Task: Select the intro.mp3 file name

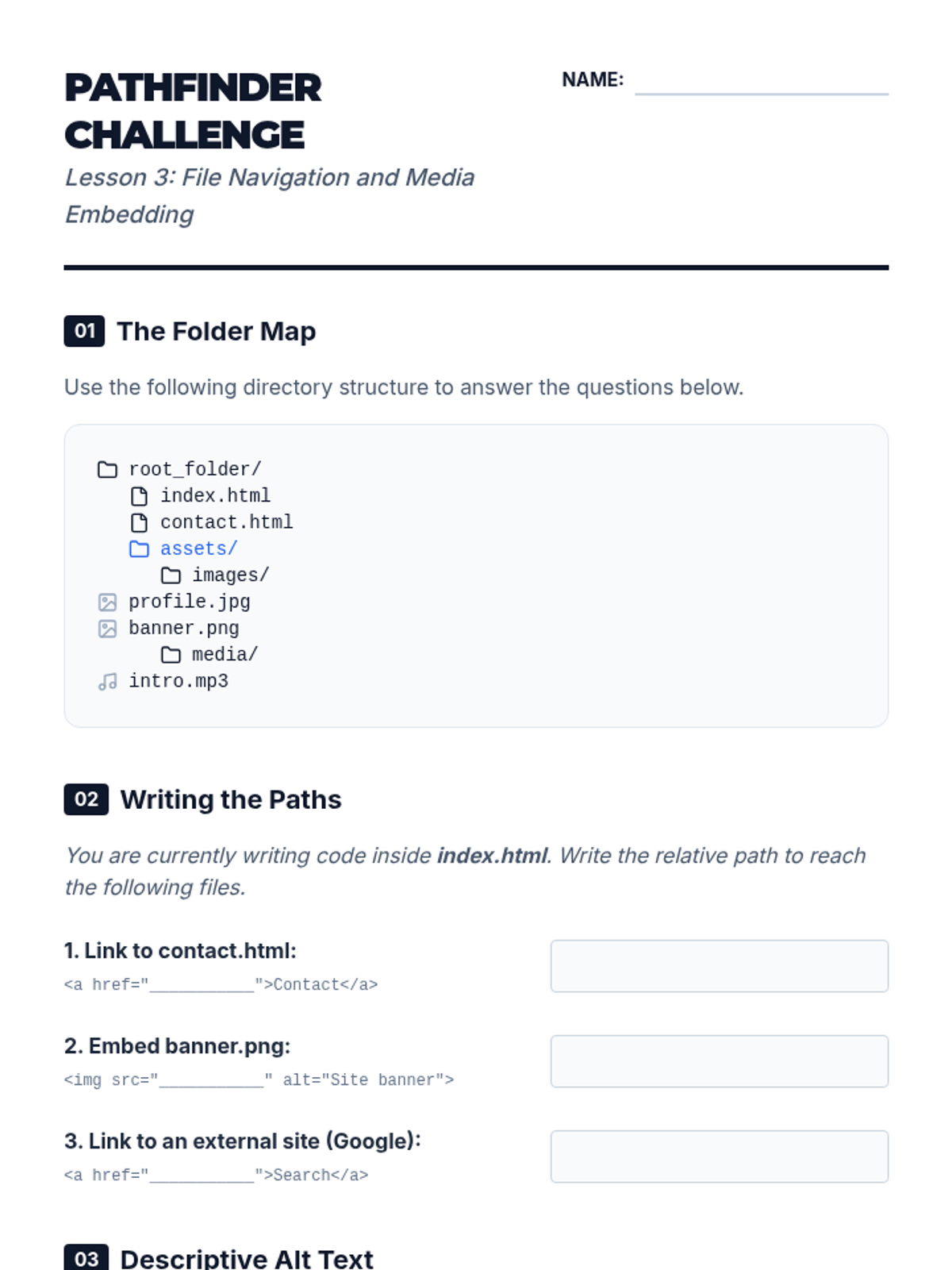Action: click(x=178, y=681)
